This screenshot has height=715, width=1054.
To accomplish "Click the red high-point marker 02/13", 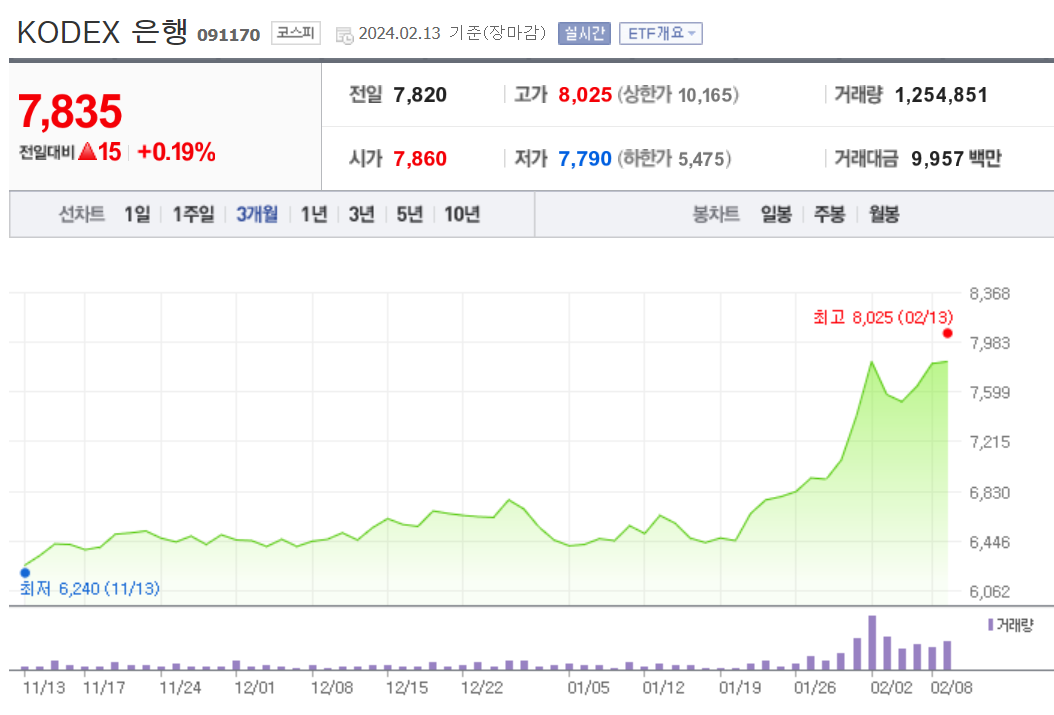I will click(x=947, y=333).
